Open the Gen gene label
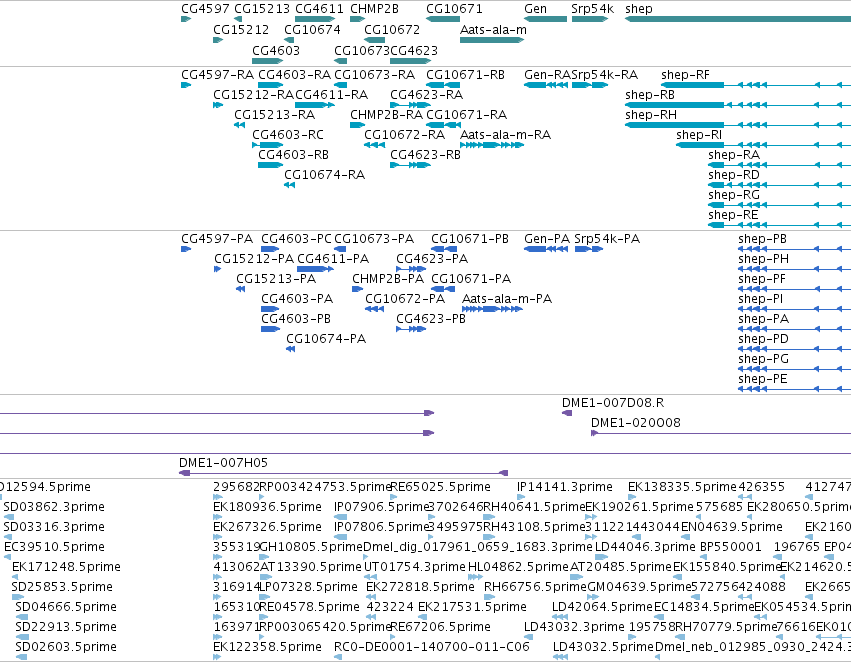 [536, 9]
